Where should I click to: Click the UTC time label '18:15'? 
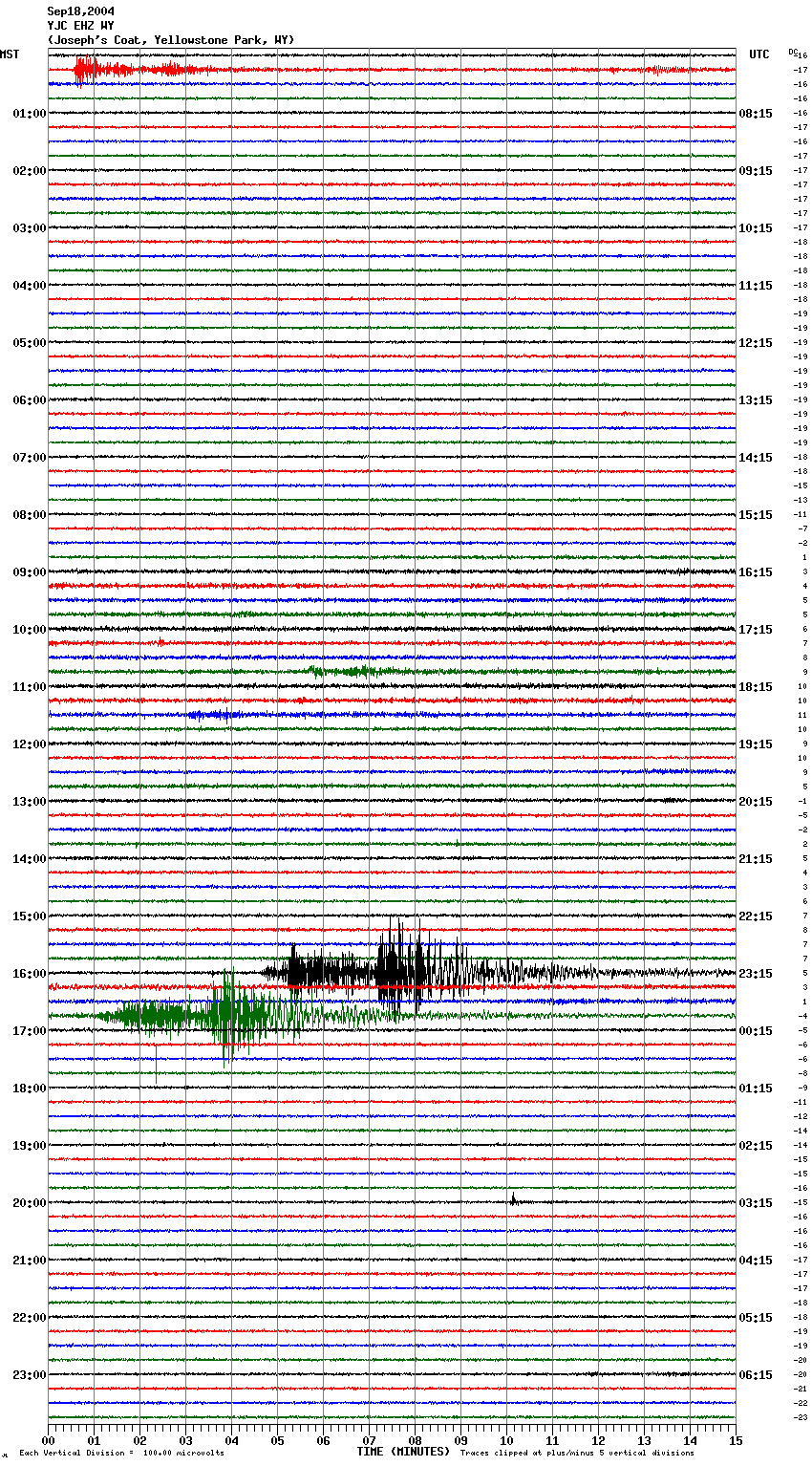(756, 687)
